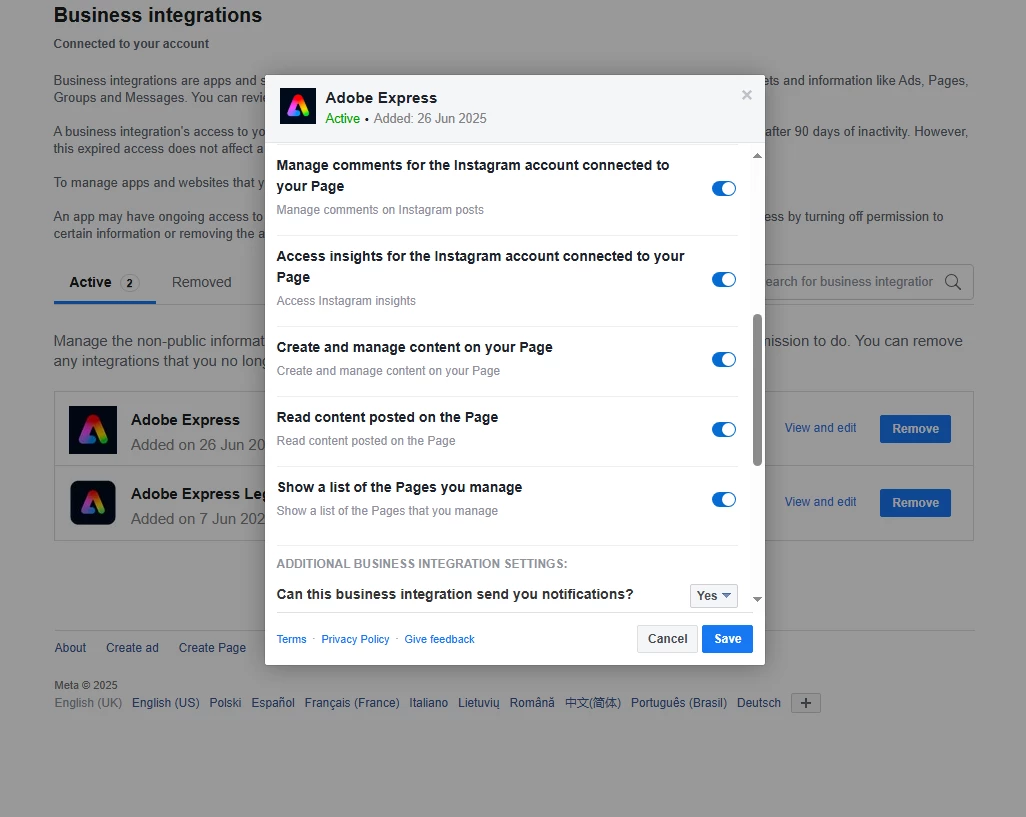
Task: Open the notifications Yes dropdown
Action: [713, 596]
